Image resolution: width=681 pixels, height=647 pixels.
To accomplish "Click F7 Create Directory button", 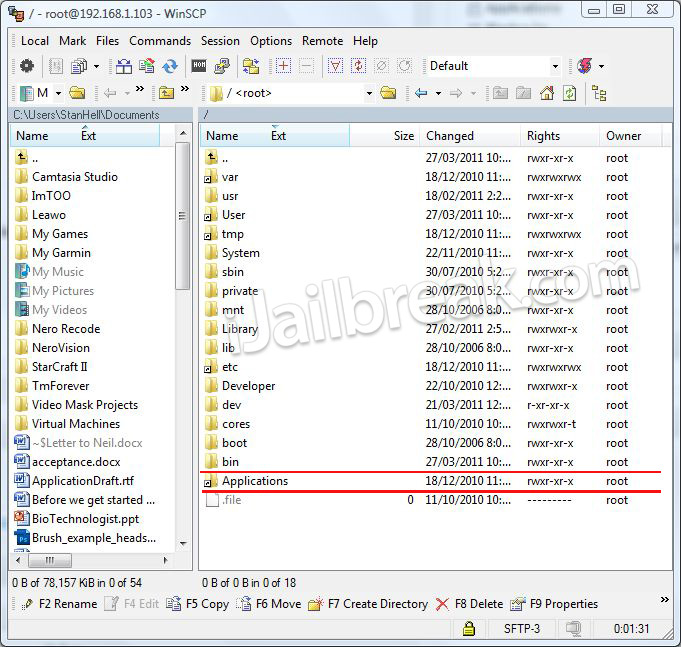I will click(368, 604).
